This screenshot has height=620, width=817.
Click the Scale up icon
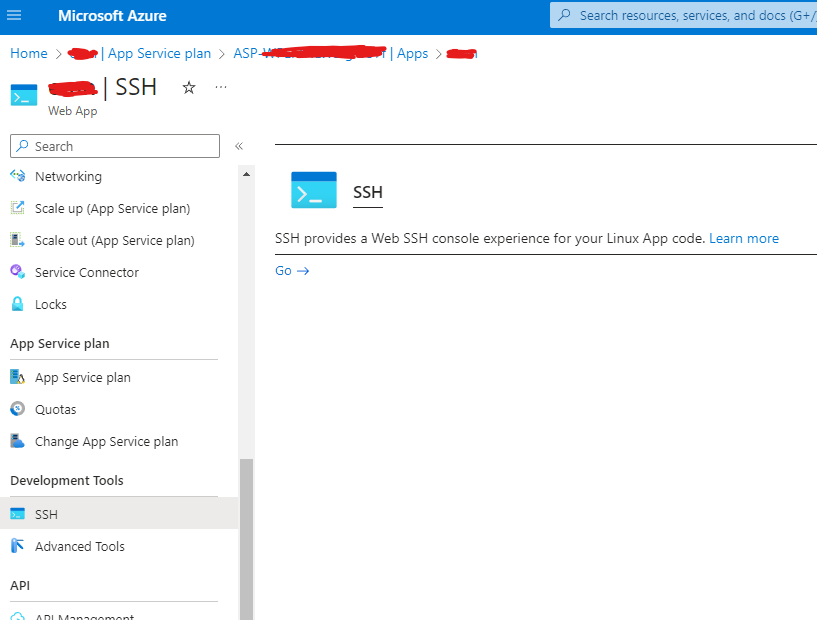(x=17, y=207)
